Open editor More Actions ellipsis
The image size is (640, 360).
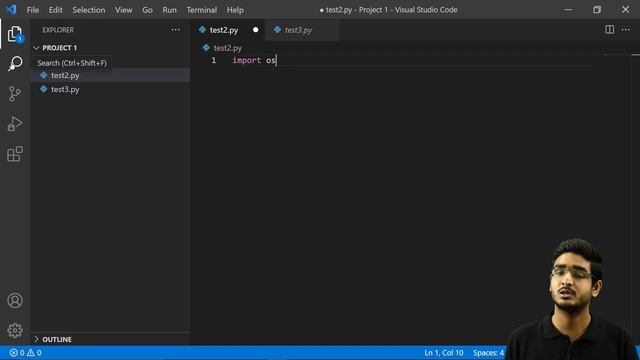pyautogui.click(x=626, y=29)
